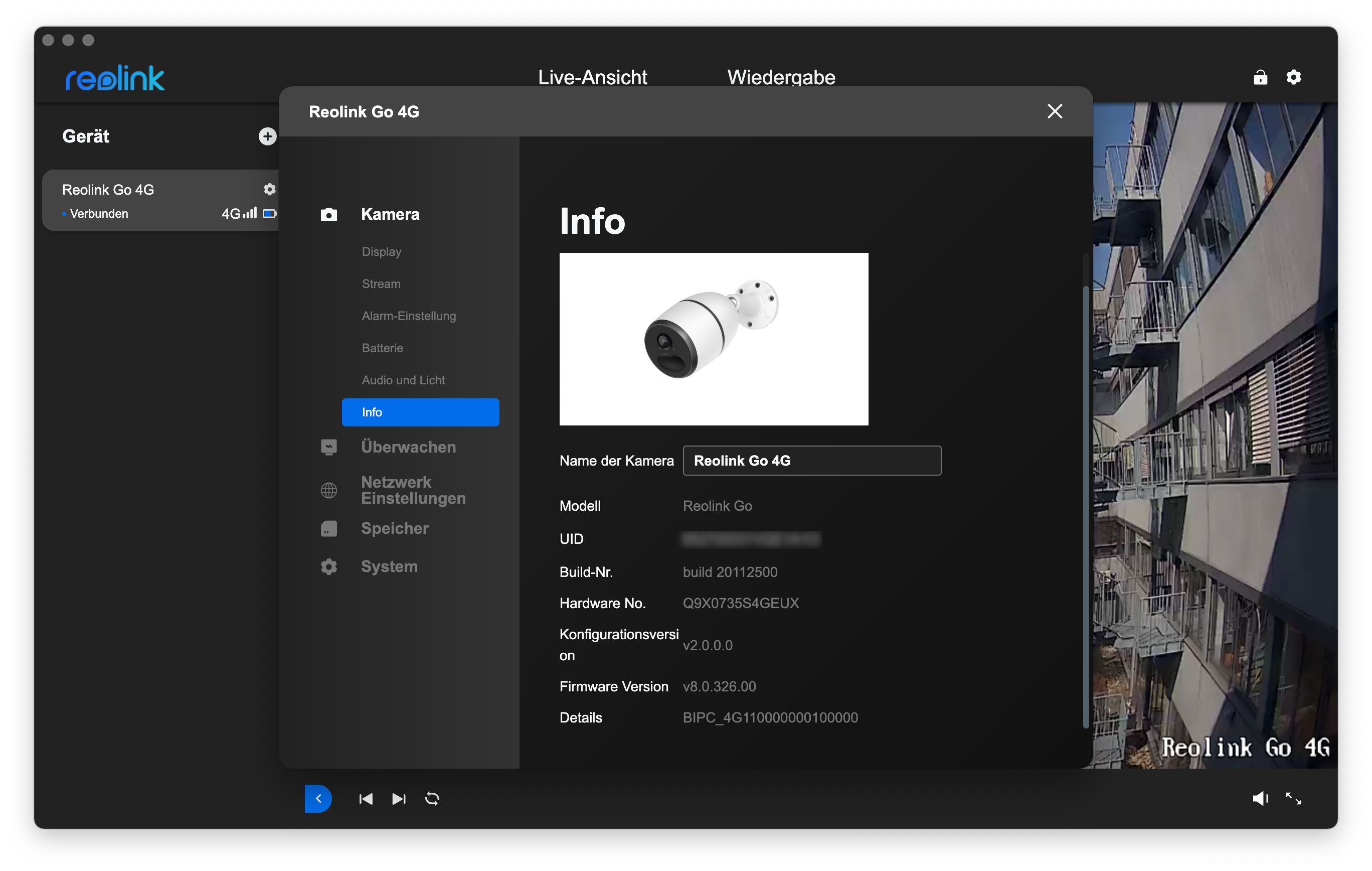Open the Alarm-Einstellung settings page
Viewport: 1372px width, 871px height.
(x=409, y=316)
